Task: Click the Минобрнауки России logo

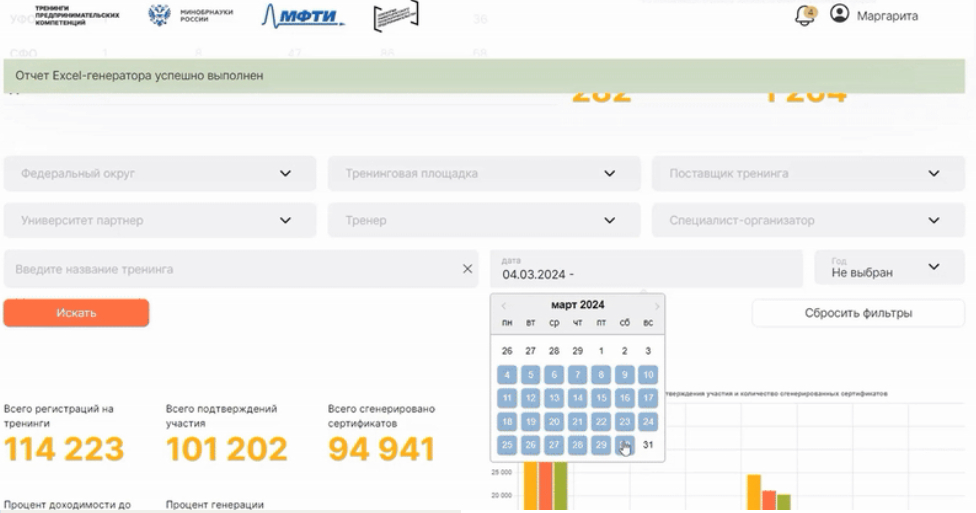Action: [x=190, y=15]
